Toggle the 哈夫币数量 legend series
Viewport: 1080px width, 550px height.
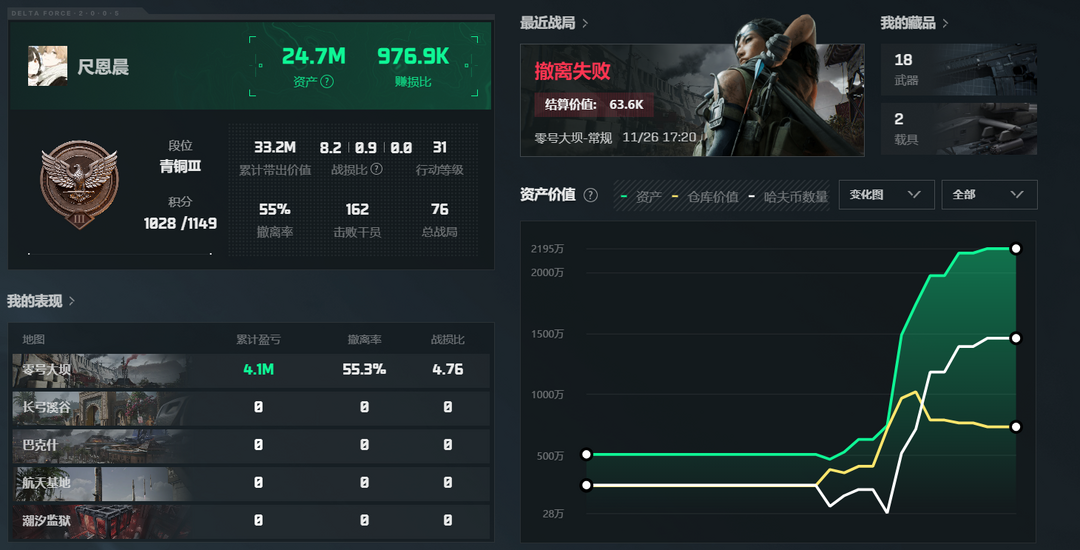[789, 197]
